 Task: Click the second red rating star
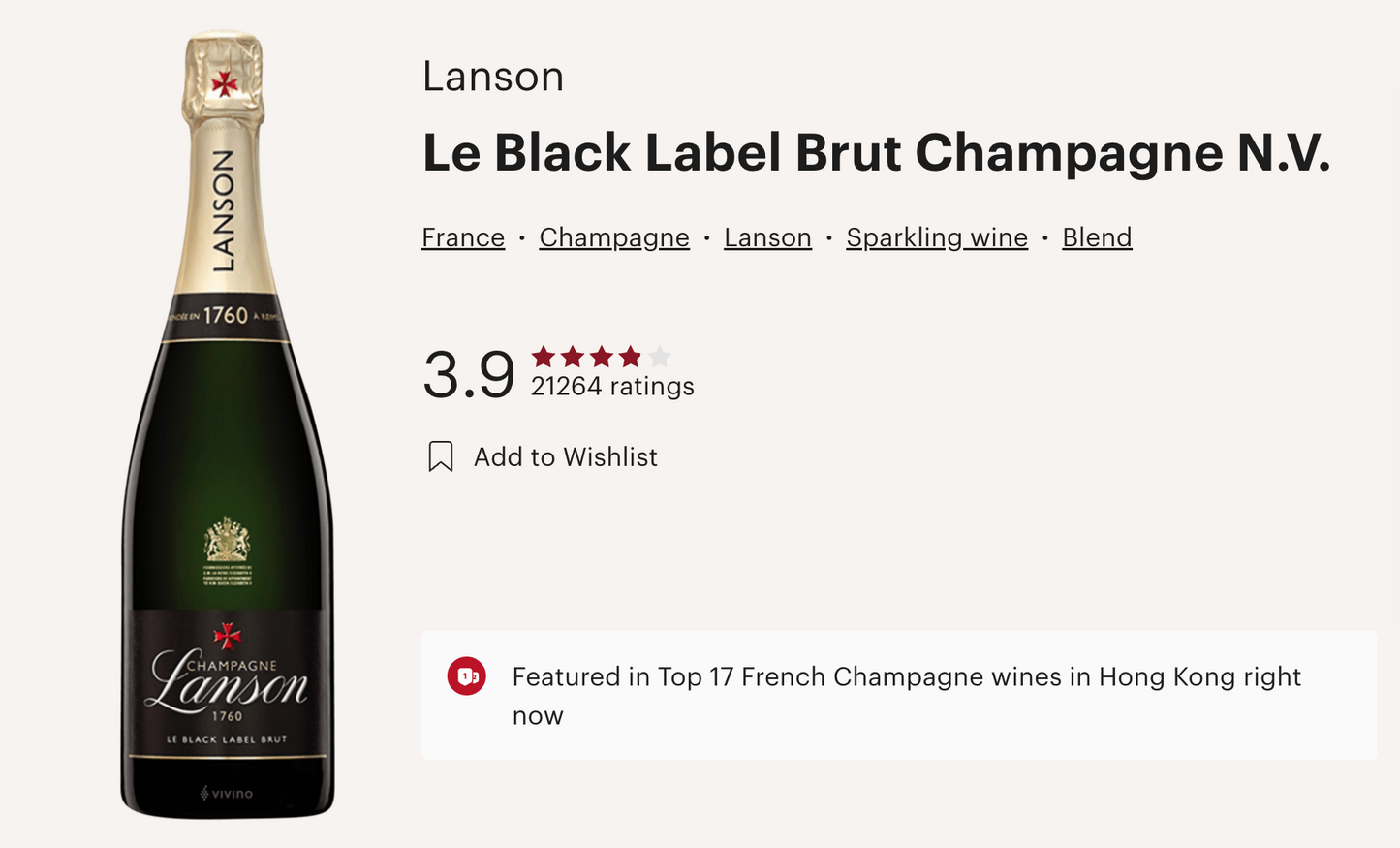click(x=573, y=357)
